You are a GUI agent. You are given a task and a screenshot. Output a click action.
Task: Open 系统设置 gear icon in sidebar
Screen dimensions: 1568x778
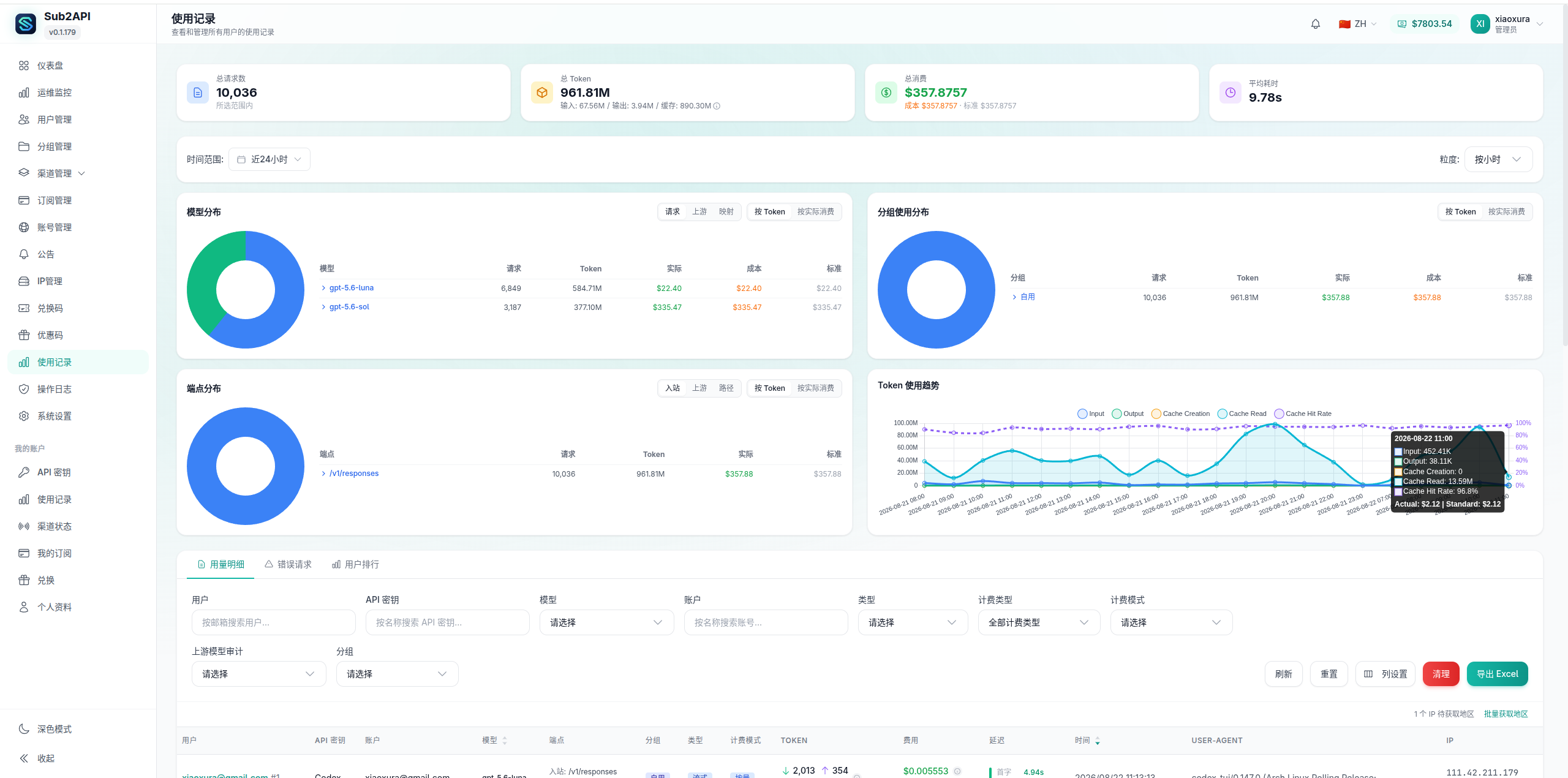(x=24, y=416)
